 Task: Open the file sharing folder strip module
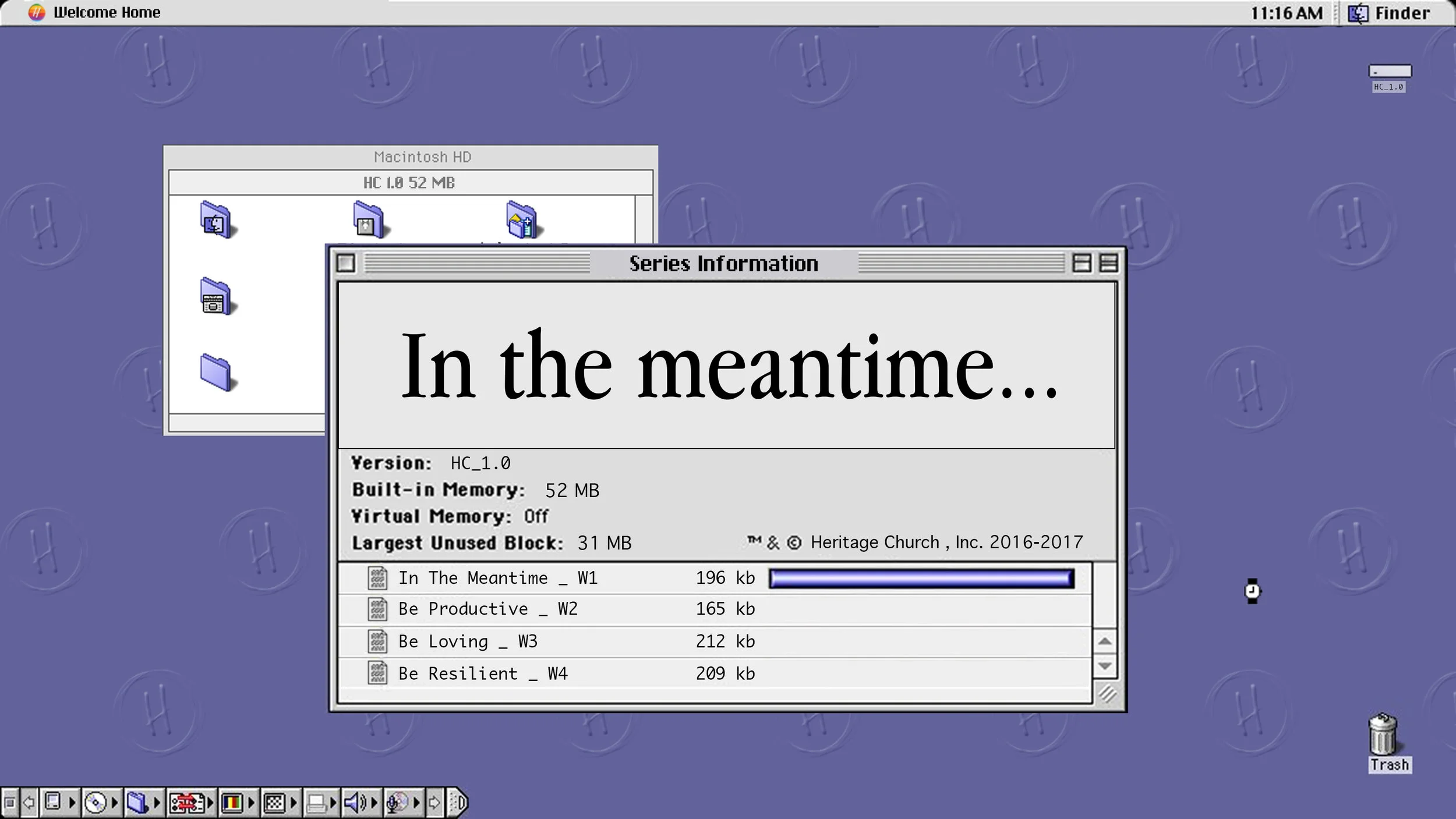[137, 803]
